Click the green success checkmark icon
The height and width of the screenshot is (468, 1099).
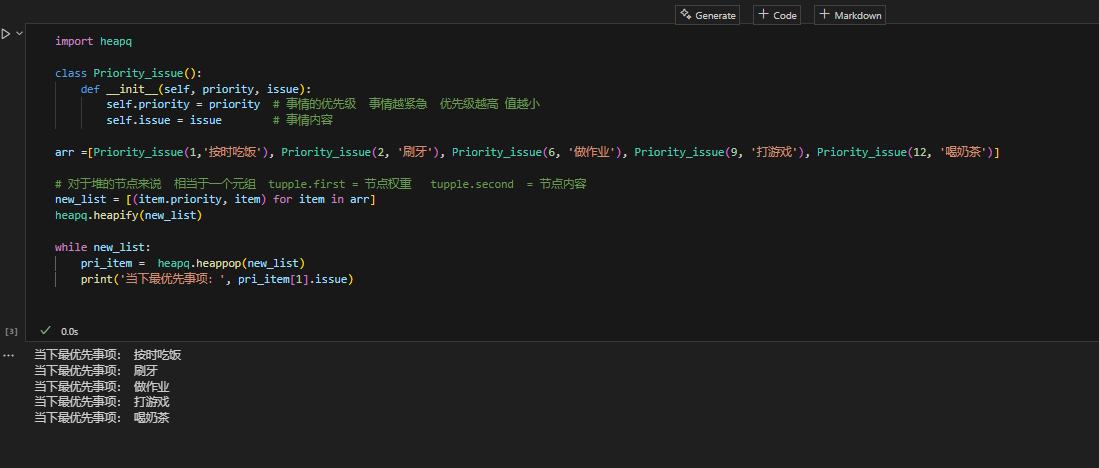click(x=46, y=330)
